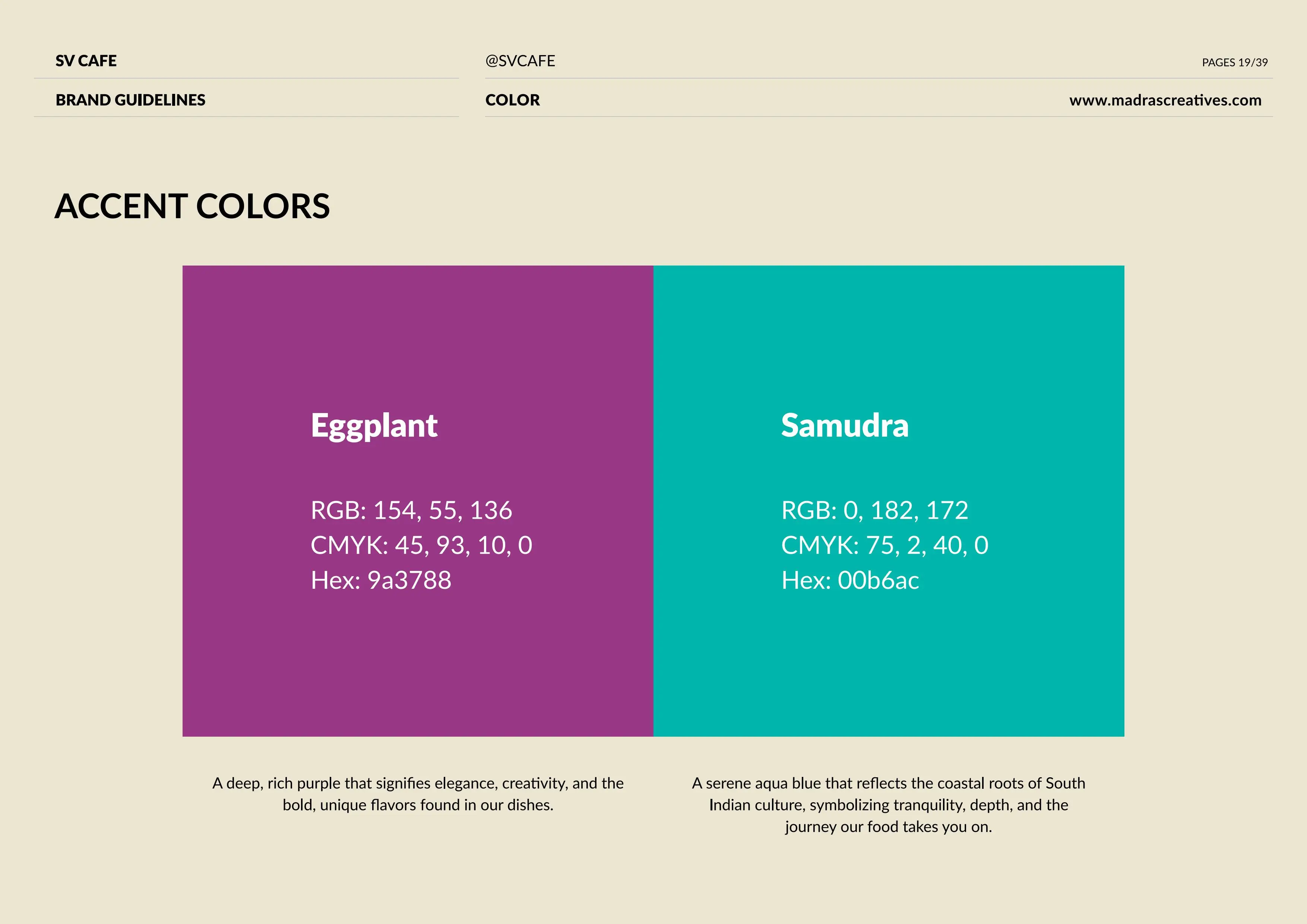The height and width of the screenshot is (924, 1307).
Task: Select the Eggplant RGB value line
Action: 411,510
